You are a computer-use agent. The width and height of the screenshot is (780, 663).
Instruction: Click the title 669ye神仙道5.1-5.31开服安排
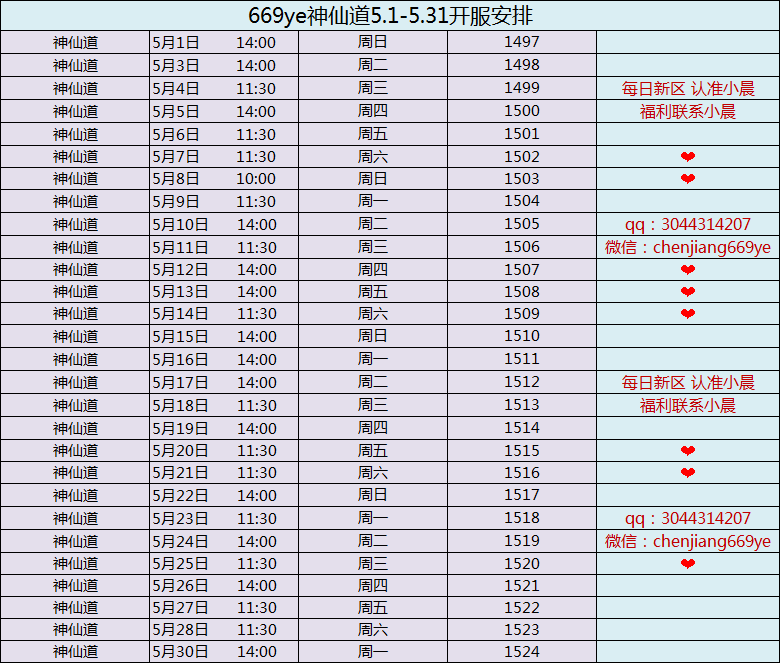coord(390,16)
